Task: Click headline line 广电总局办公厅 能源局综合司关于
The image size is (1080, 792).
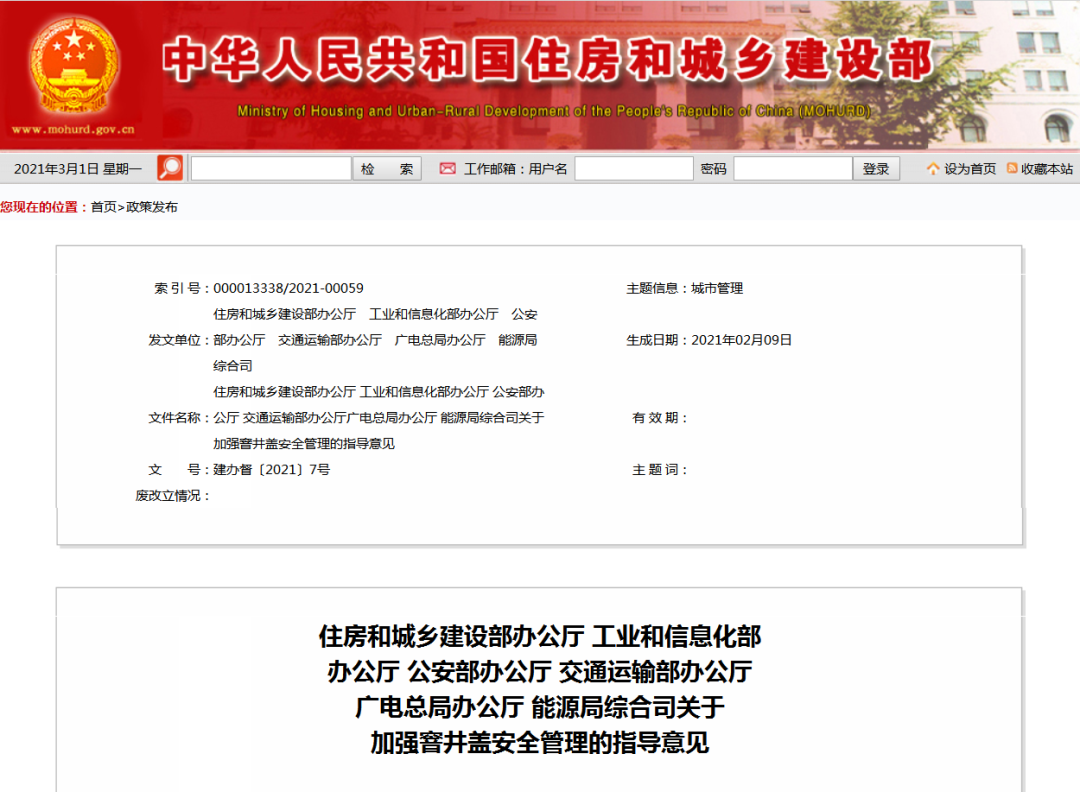Action: (539, 707)
